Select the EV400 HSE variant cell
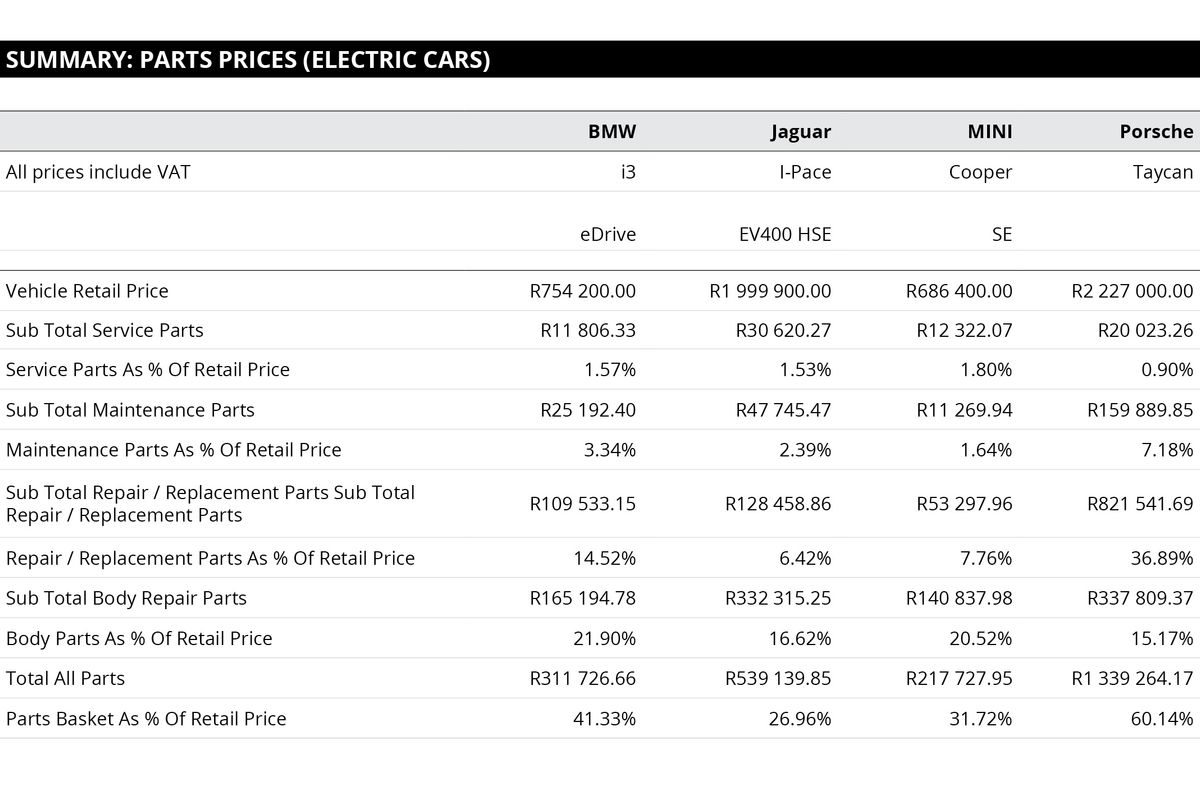This screenshot has width=1200, height=800. tap(784, 235)
